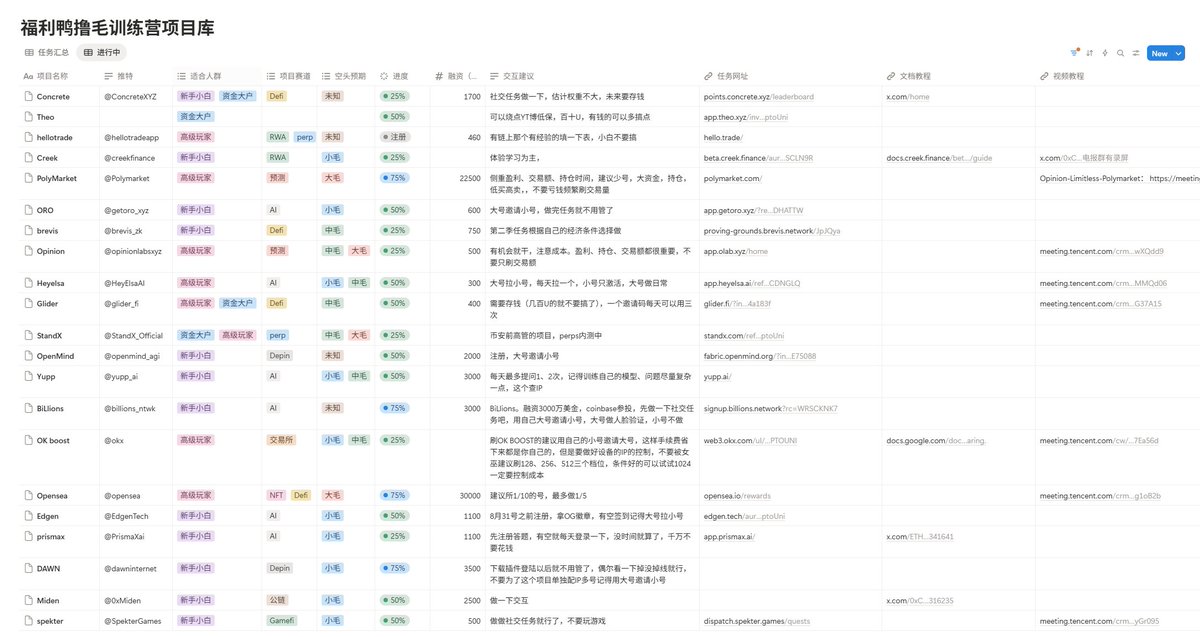
Task: Click the page title 福利鸭撸毛训练营项目库
Action: click(117, 27)
